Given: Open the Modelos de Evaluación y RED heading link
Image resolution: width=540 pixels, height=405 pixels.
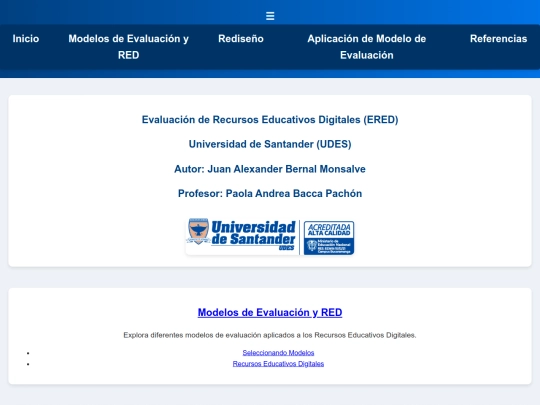Looking at the screenshot, I should (270, 312).
